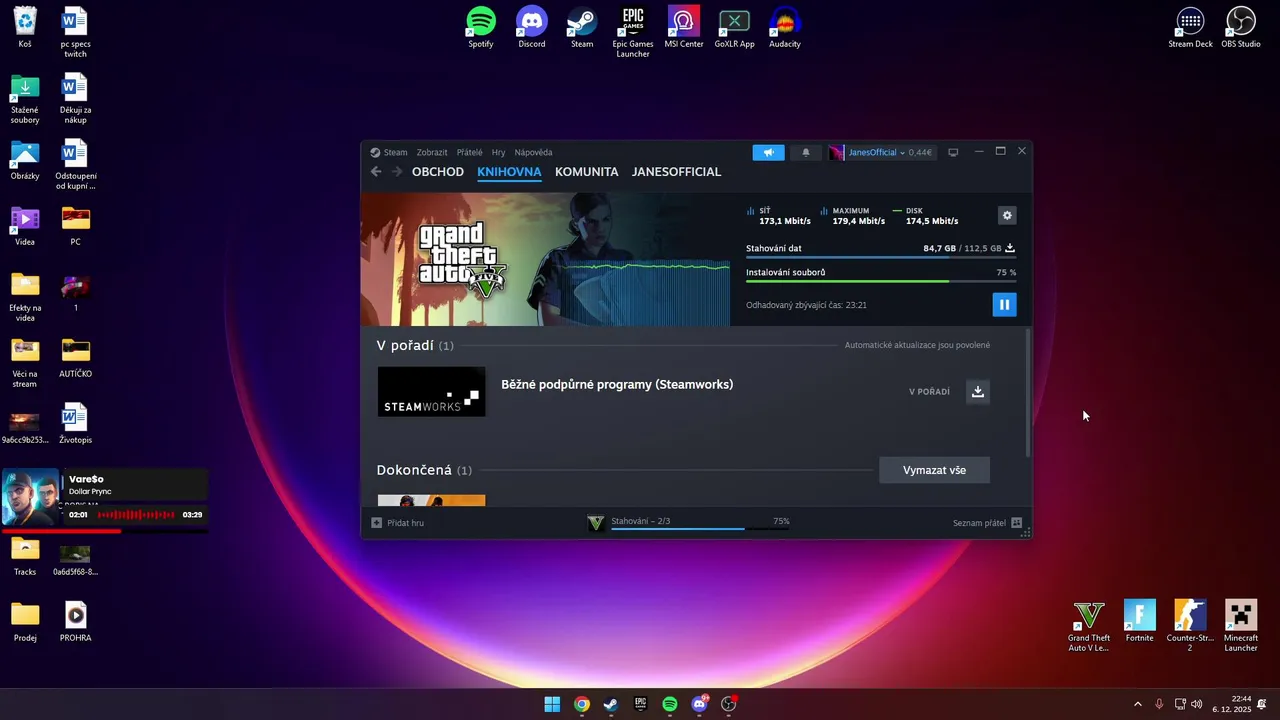Open the OBS Studio shortcut
The width and height of the screenshot is (1280, 720).
tap(1241, 28)
